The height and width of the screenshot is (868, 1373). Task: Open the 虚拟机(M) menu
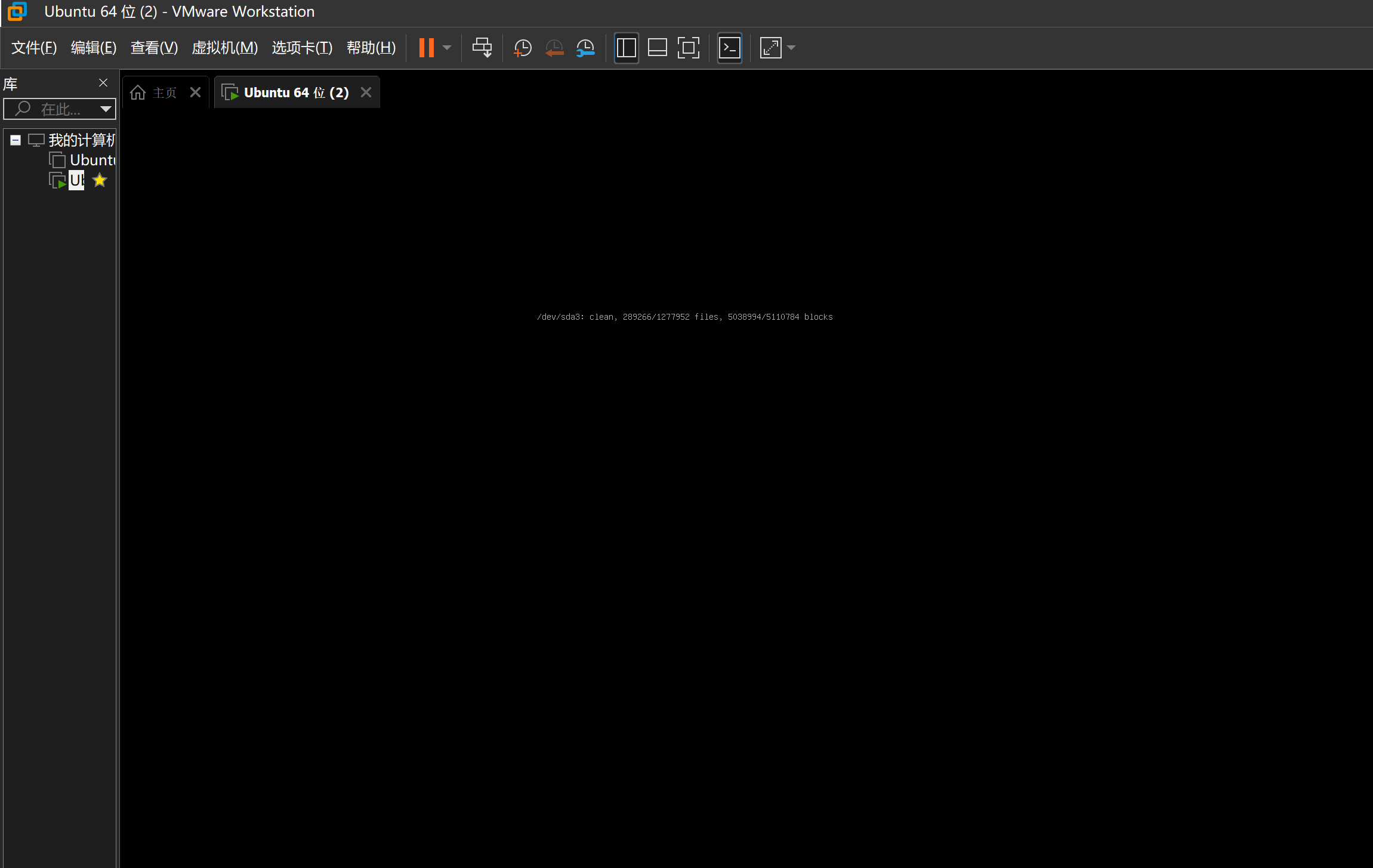[224, 48]
